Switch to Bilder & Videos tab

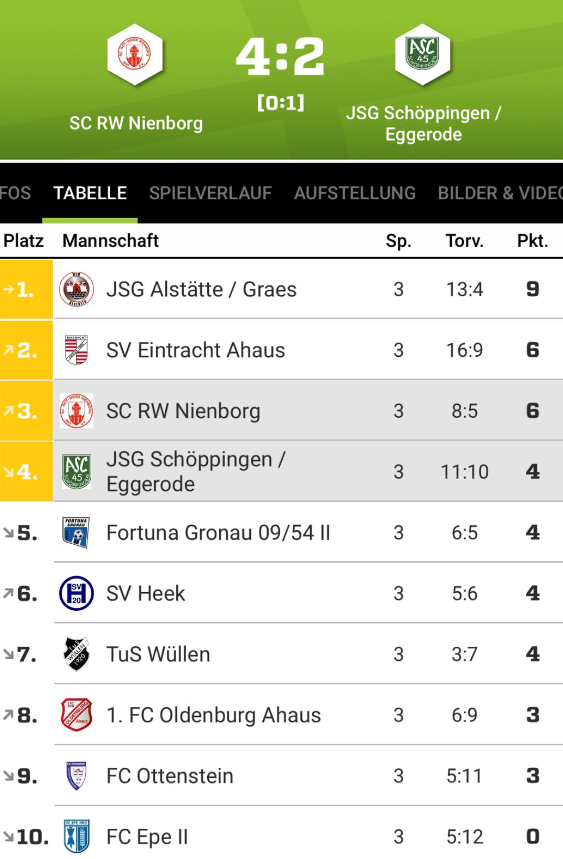pos(500,193)
